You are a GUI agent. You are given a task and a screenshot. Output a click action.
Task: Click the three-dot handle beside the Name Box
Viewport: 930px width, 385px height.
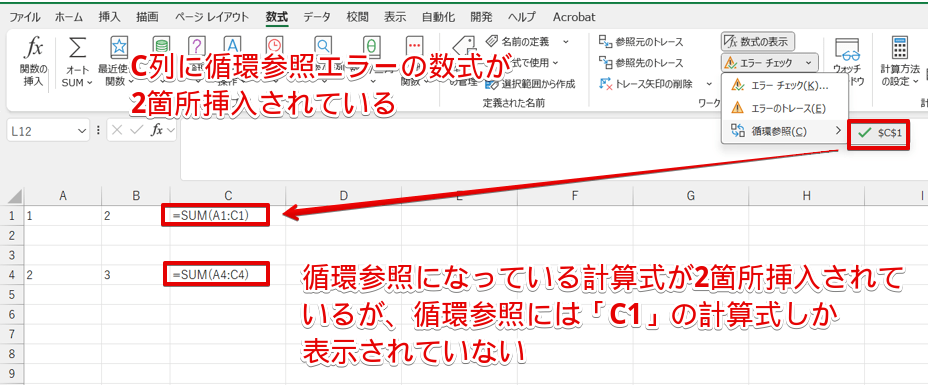[x=98, y=131]
